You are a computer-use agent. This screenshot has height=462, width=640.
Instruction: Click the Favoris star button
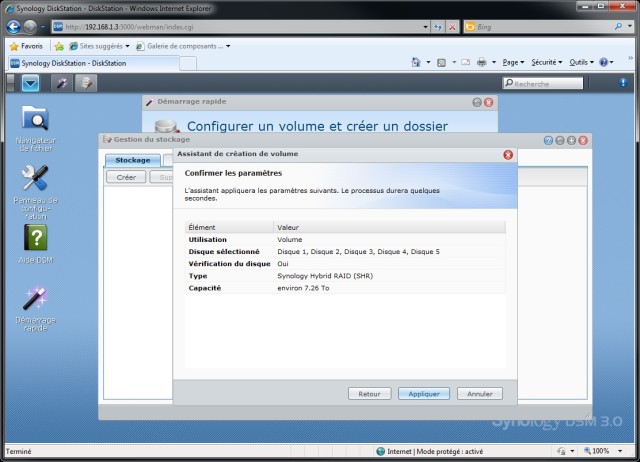point(26,46)
